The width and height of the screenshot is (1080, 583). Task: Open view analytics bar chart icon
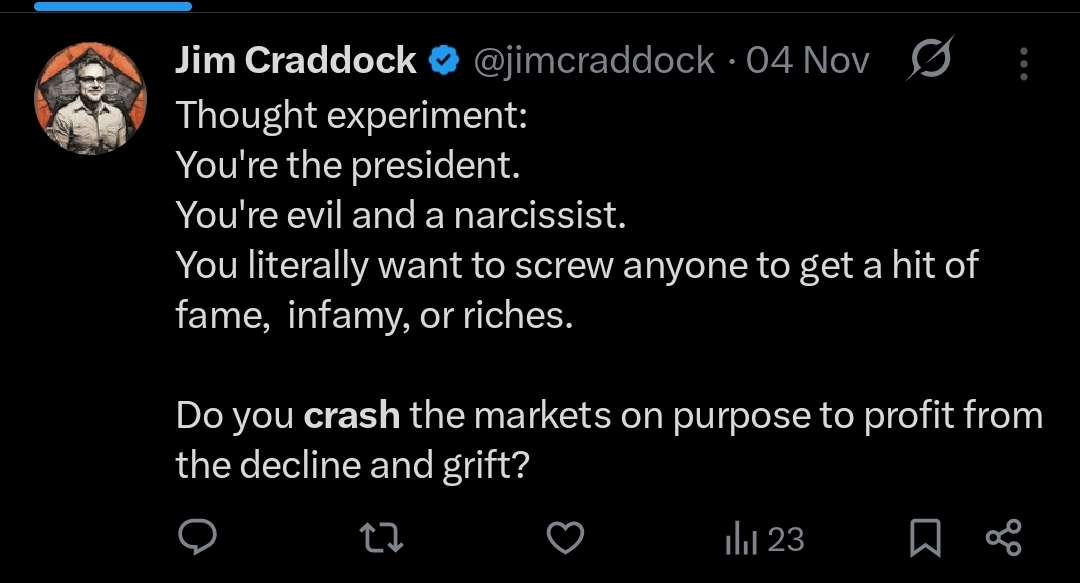(x=741, y=540)
